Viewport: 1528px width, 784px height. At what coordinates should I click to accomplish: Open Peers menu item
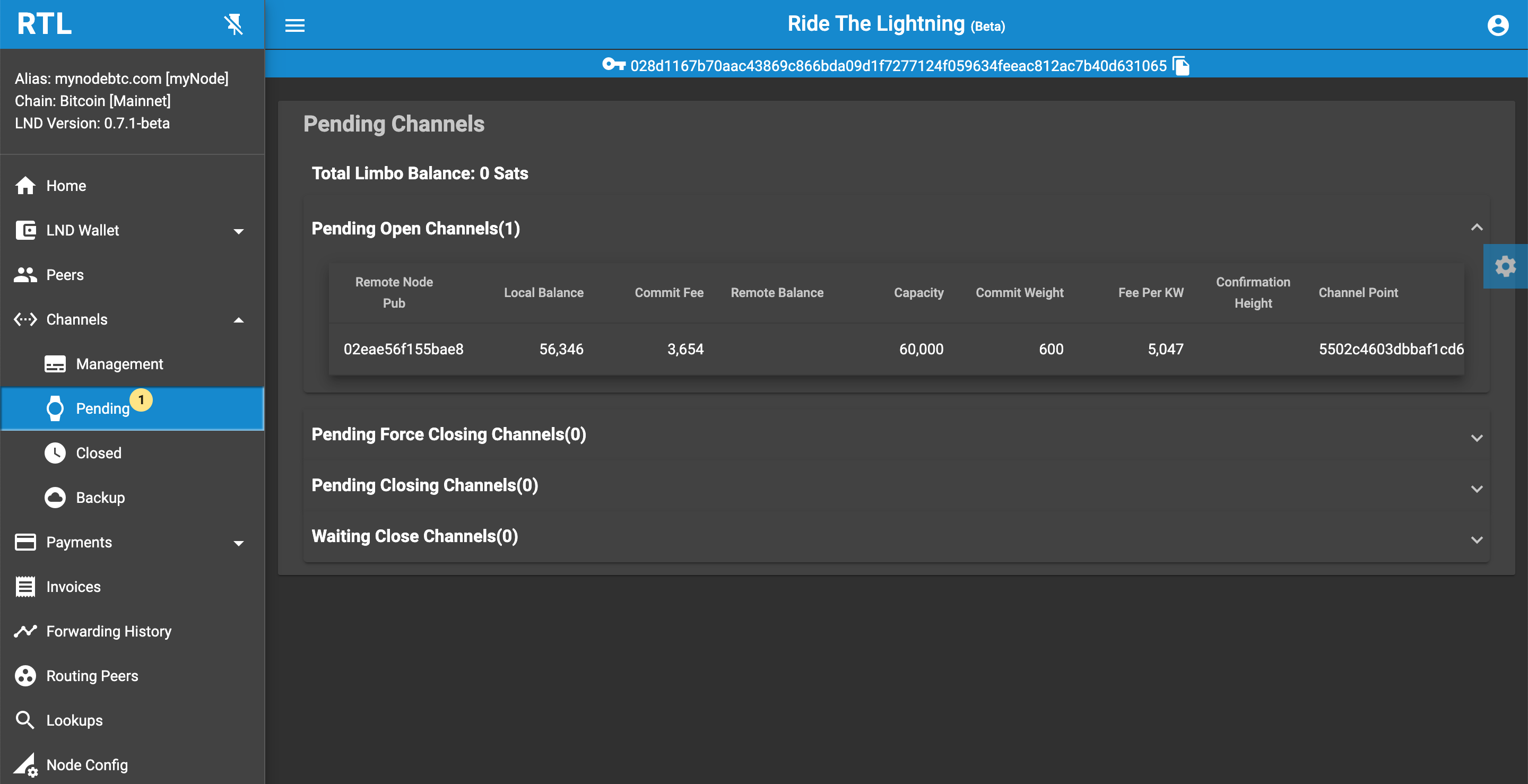pos(132,275)
